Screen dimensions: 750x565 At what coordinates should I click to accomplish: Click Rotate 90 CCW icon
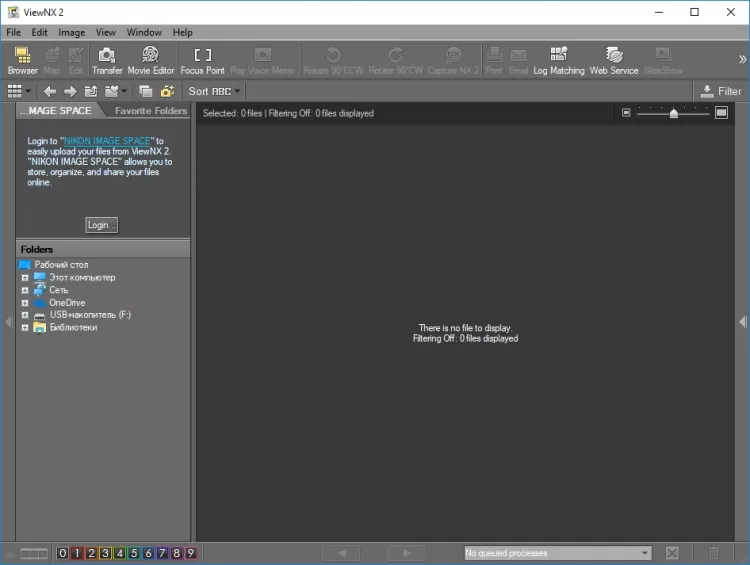tap(333, 61)
